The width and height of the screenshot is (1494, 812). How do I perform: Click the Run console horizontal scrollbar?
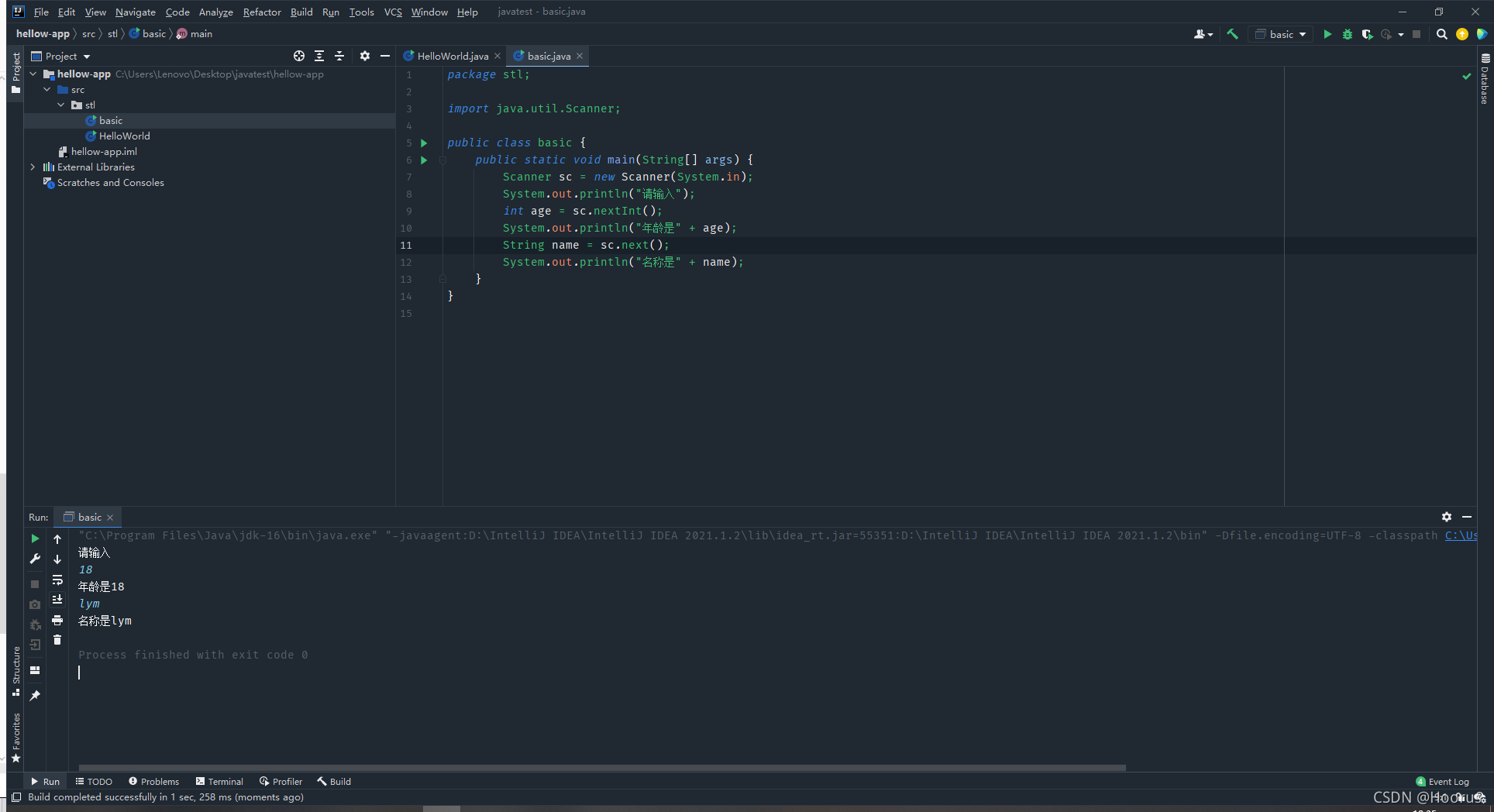click(602, 768)
